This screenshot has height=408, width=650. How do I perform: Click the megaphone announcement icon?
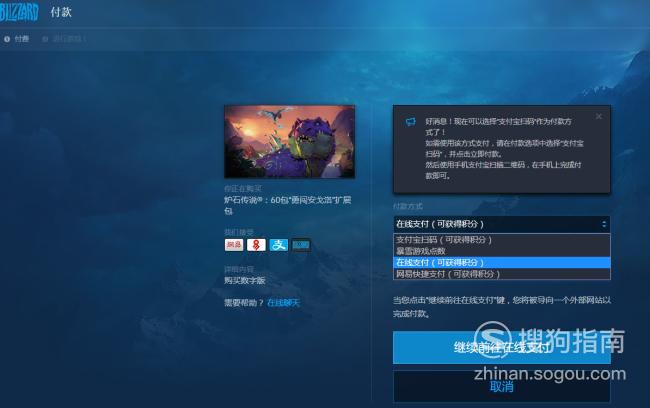click(x=410, y=122)
